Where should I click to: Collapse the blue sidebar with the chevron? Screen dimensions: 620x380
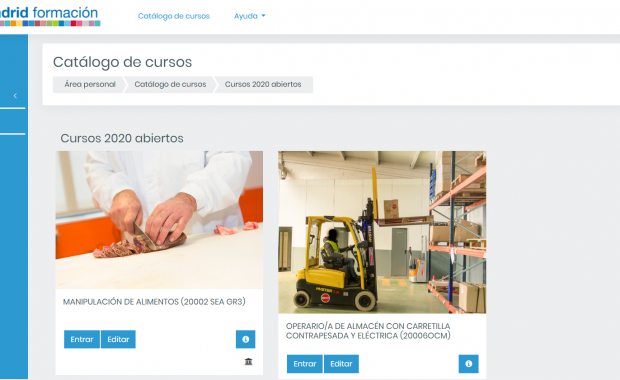(x=15, y=96)
